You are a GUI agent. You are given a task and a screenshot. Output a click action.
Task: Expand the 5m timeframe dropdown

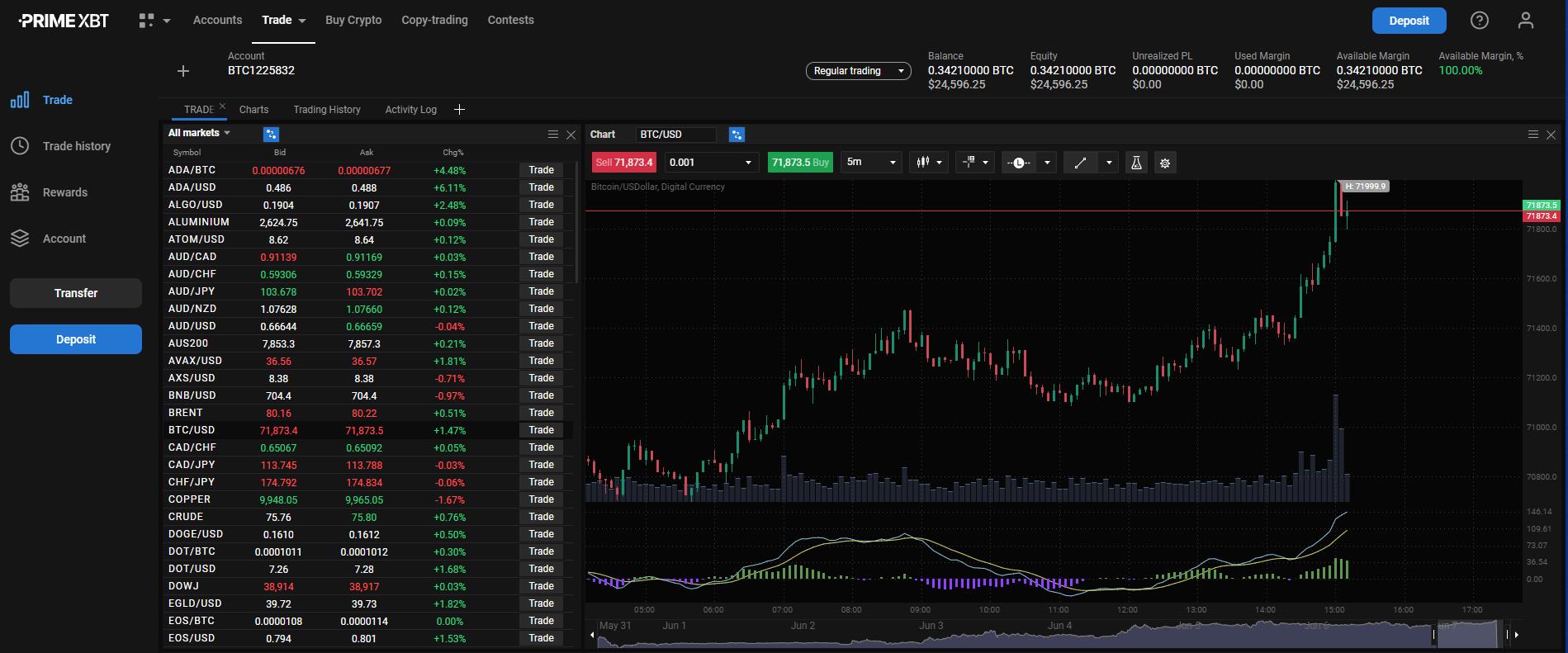click(x=871, y=163)
